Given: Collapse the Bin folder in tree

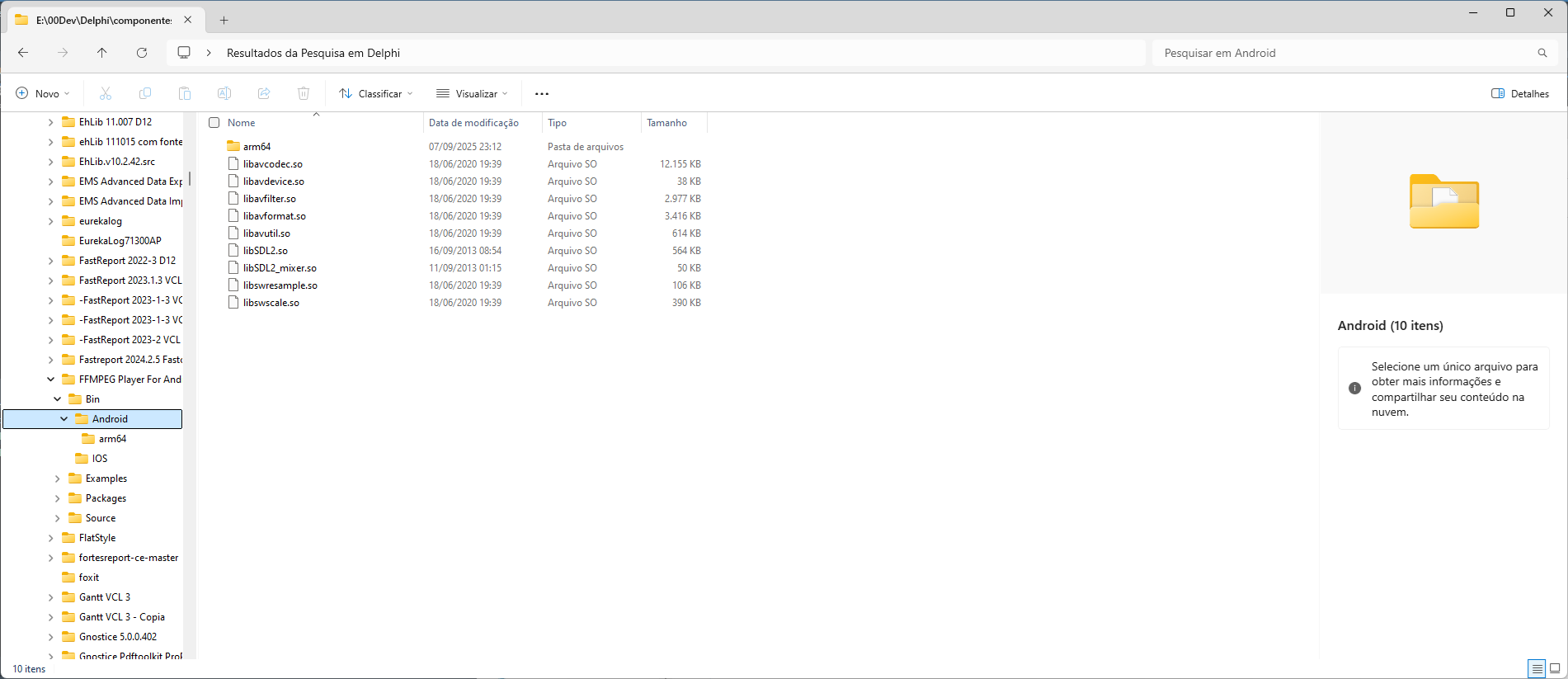Looking at the screenshot, I should [x=58, y=399].
